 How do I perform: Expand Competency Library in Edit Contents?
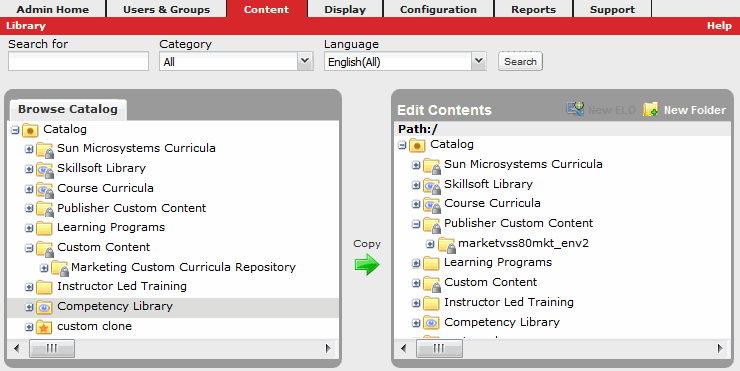coord(416,323)
